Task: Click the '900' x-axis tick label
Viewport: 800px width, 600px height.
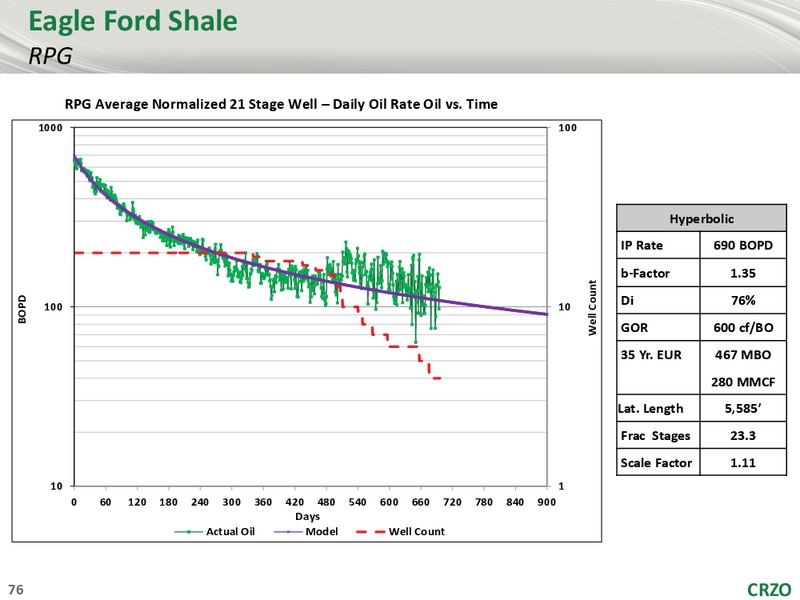Action: (x=546, y=502)
